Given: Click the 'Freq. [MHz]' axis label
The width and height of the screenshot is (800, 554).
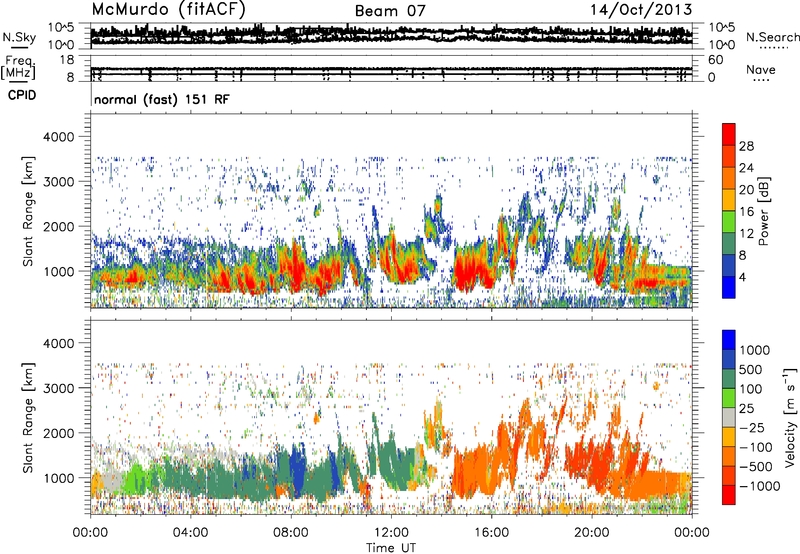Looking at the screenshot, I should tap(18, 68).
